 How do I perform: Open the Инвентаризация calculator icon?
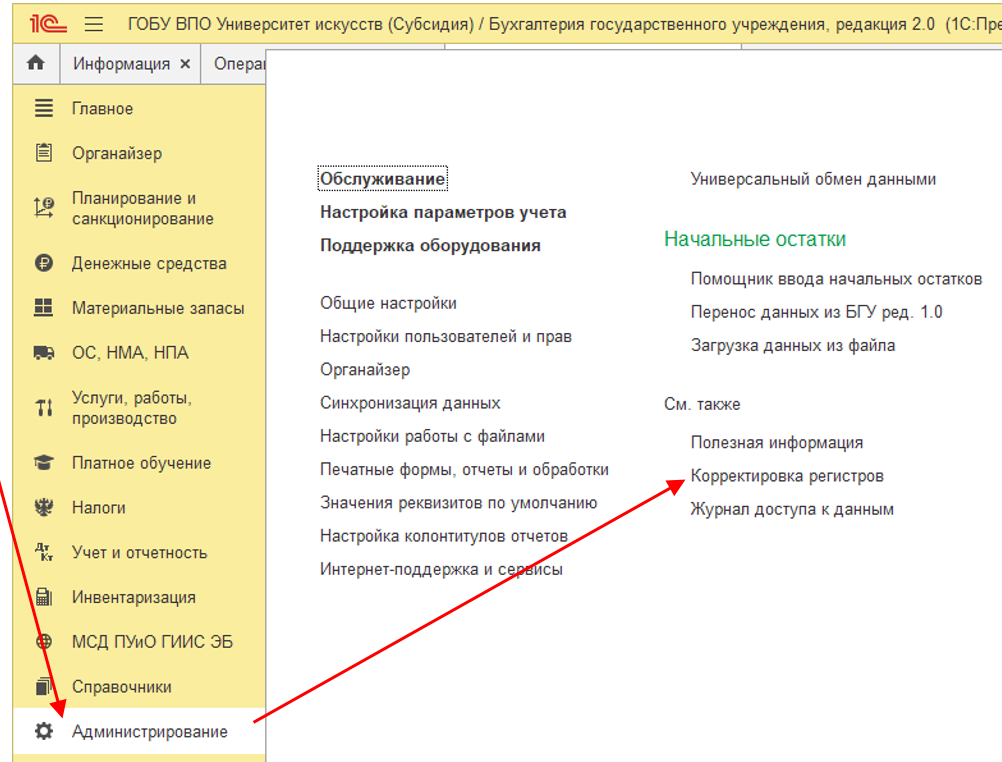[43, 597]
